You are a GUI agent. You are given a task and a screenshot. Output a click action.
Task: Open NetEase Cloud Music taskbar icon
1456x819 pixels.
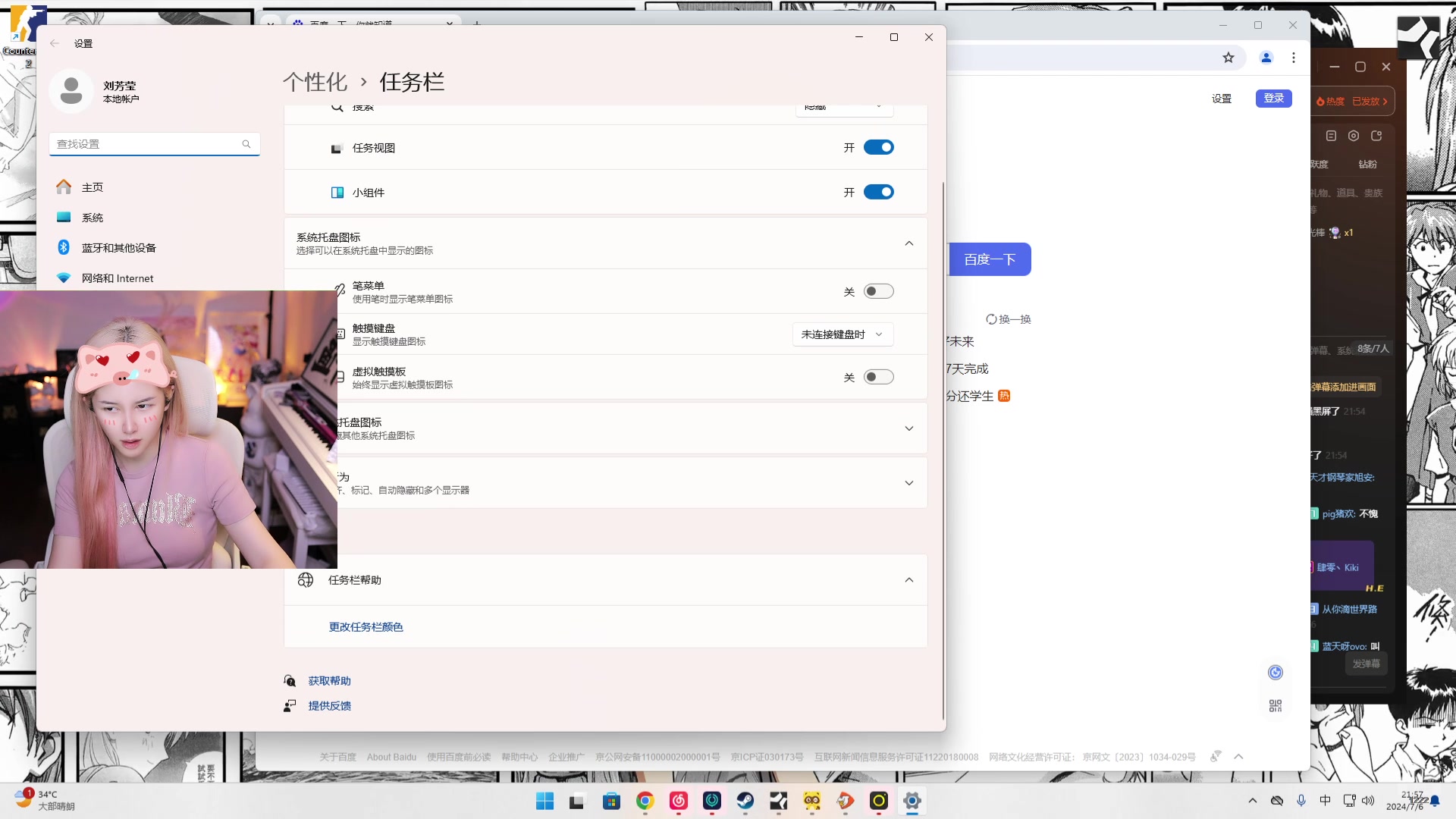(x=678, y=801)
